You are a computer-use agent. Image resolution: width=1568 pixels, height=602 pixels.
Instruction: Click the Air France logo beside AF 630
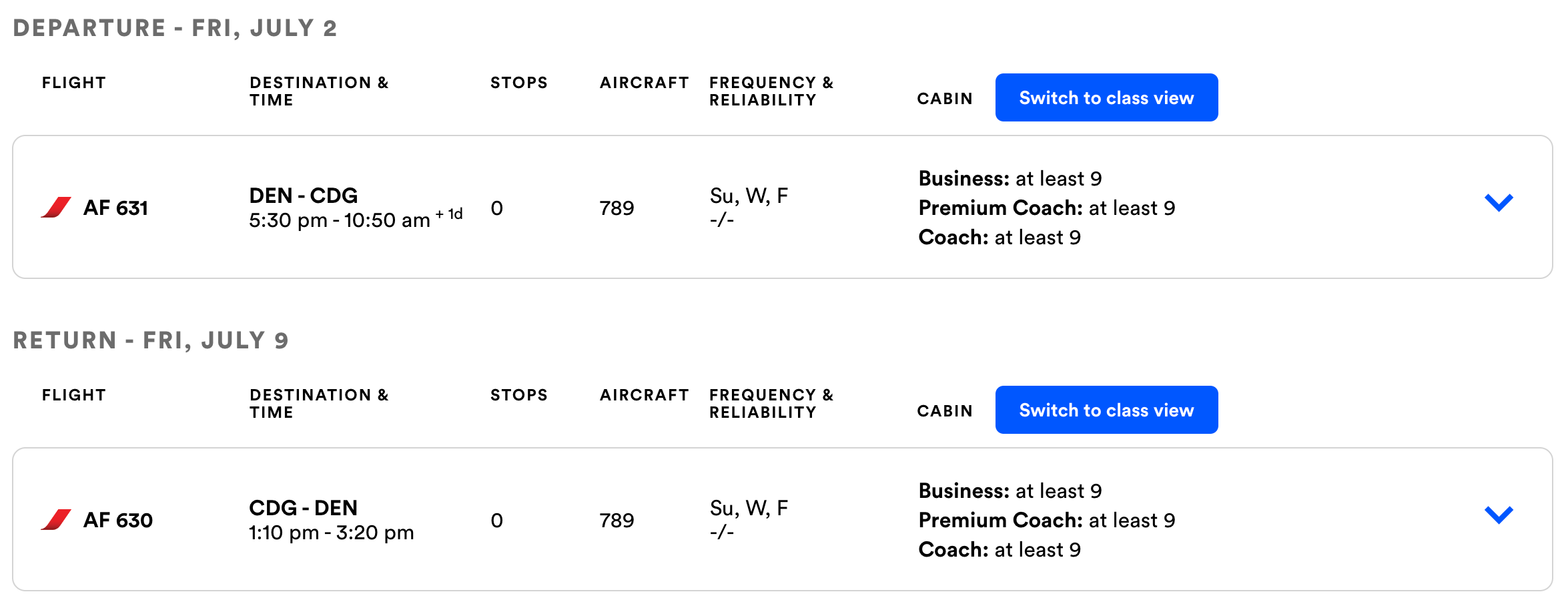pyautogui.click(x=56, y=520)
